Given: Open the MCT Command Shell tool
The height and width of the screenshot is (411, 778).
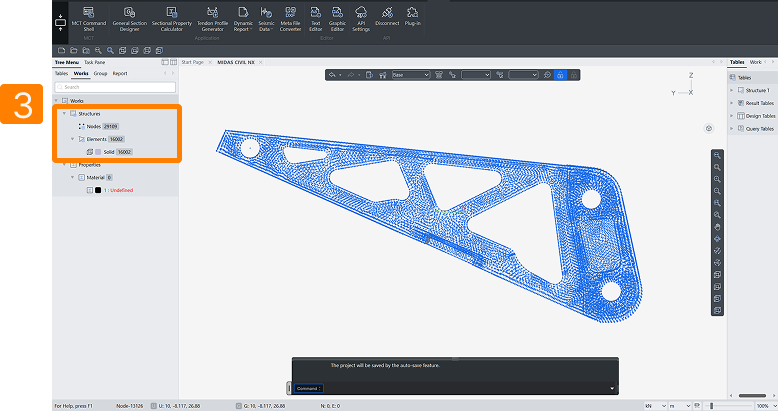Looking at the screenshot, I should coord(88,19).
